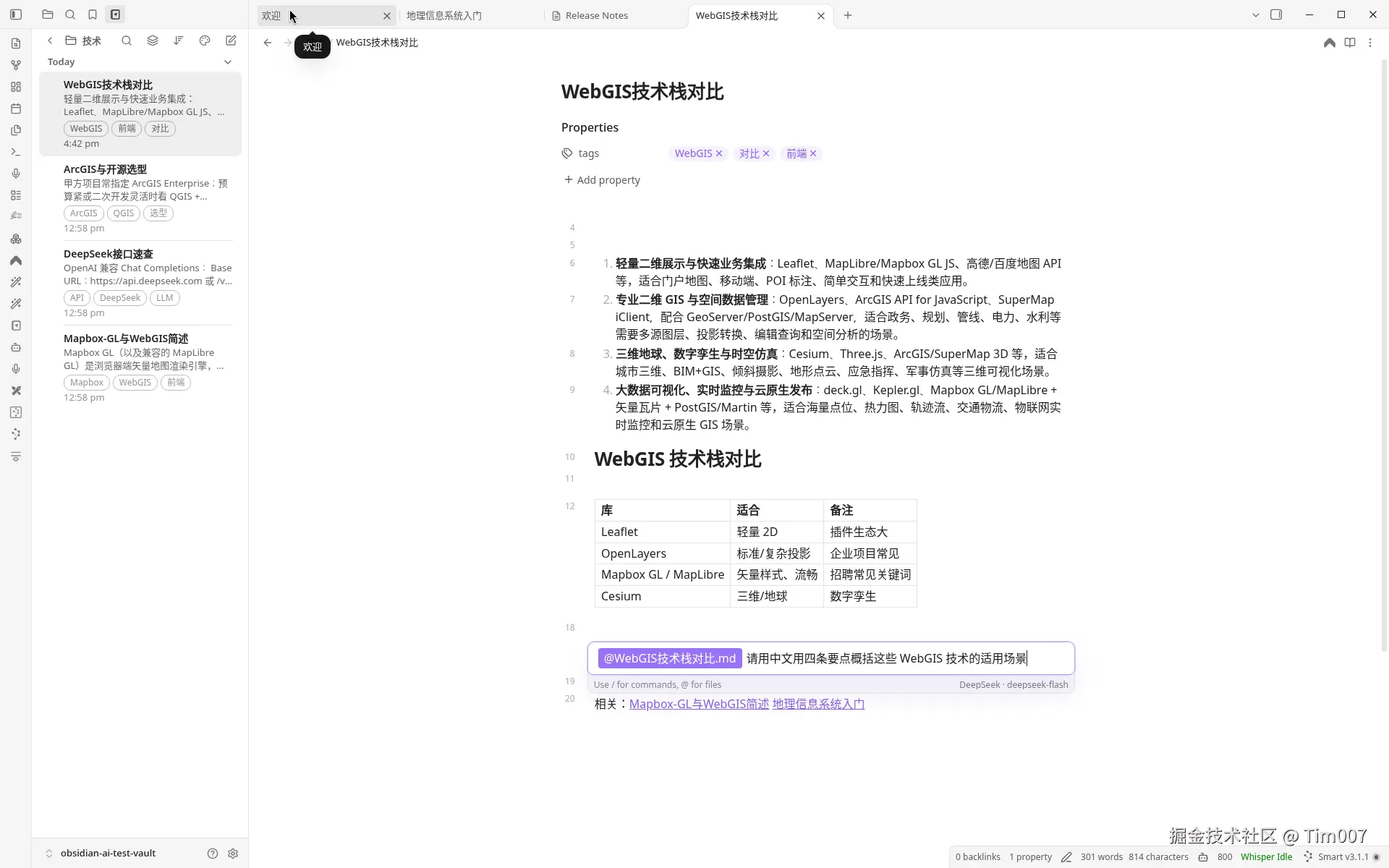Open the appearance palette icon

click(205, 41)
